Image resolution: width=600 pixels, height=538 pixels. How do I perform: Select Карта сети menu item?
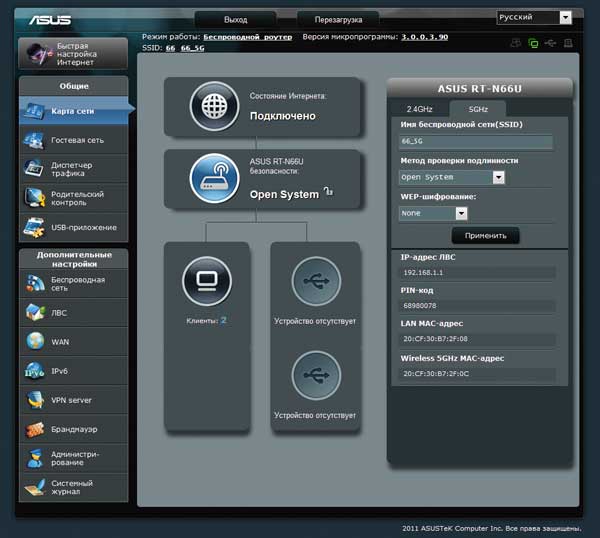click(x=74, y=111)
